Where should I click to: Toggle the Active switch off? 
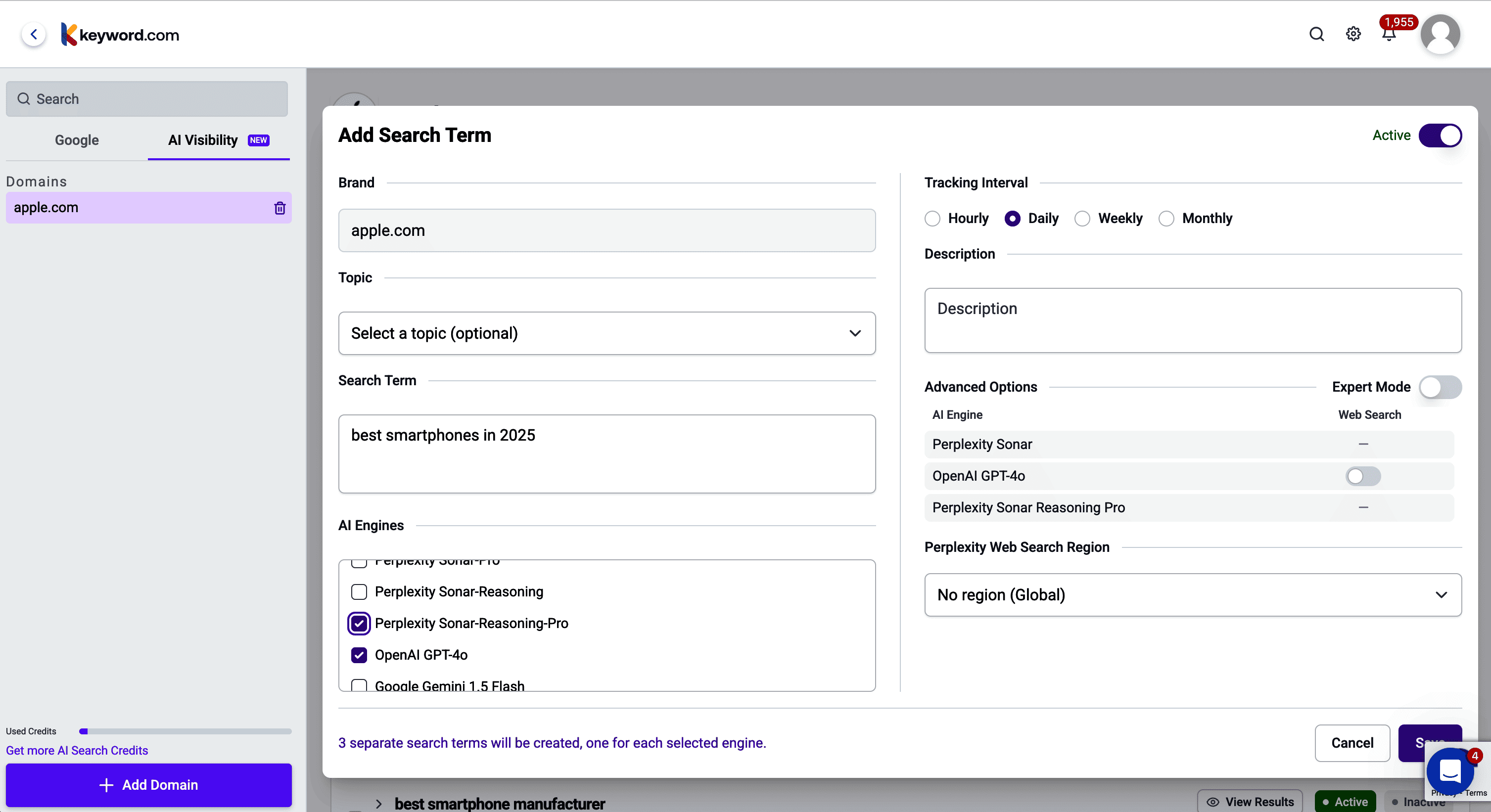1440,135
